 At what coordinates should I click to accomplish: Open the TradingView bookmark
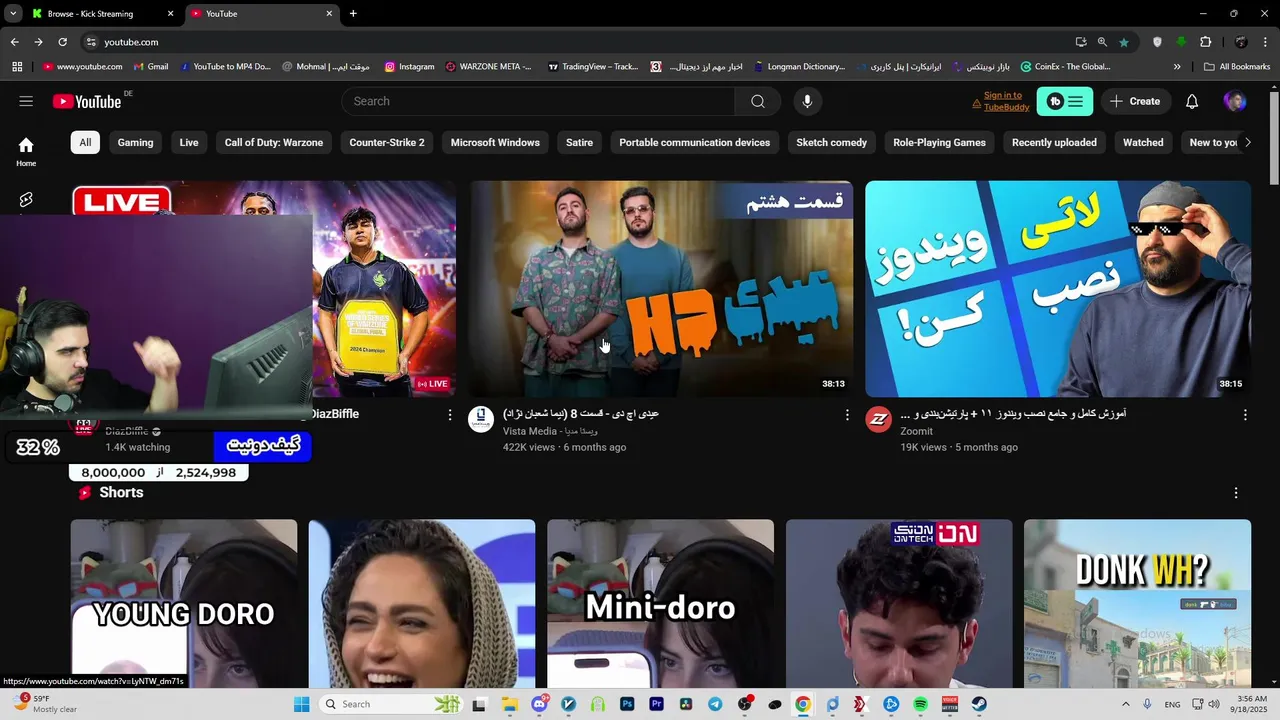pyautogui.click(x=593, y=67)
